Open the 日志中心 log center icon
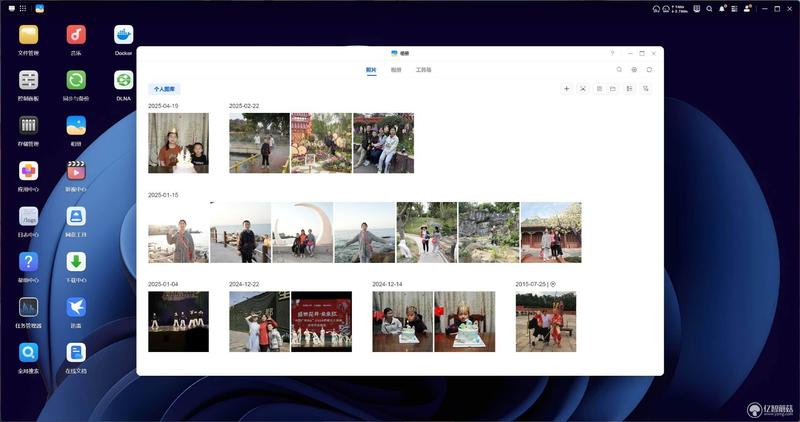Viewport: 800px width, 422px height. [x=29, y=216]
